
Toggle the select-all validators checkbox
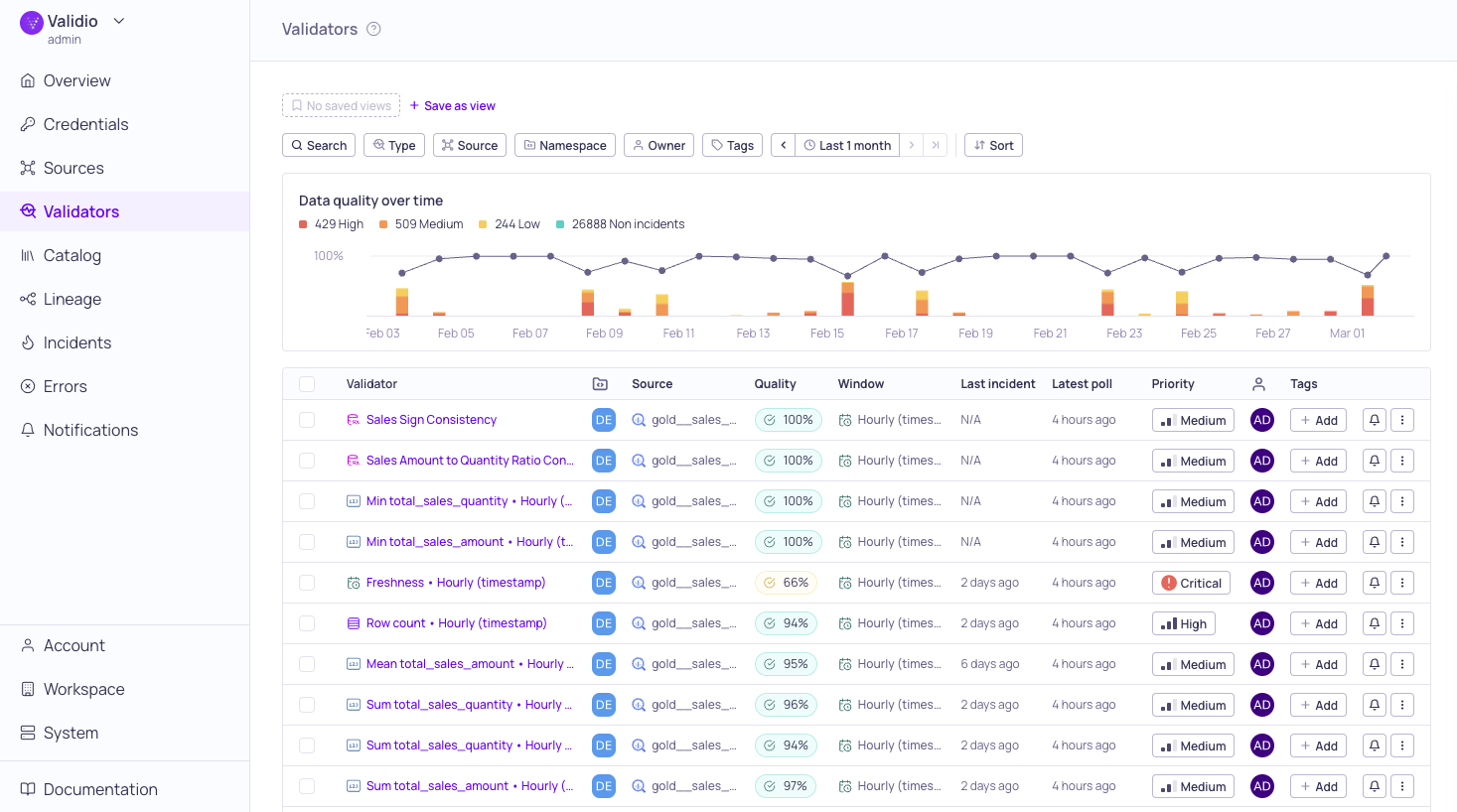click(x=307, y=384)
